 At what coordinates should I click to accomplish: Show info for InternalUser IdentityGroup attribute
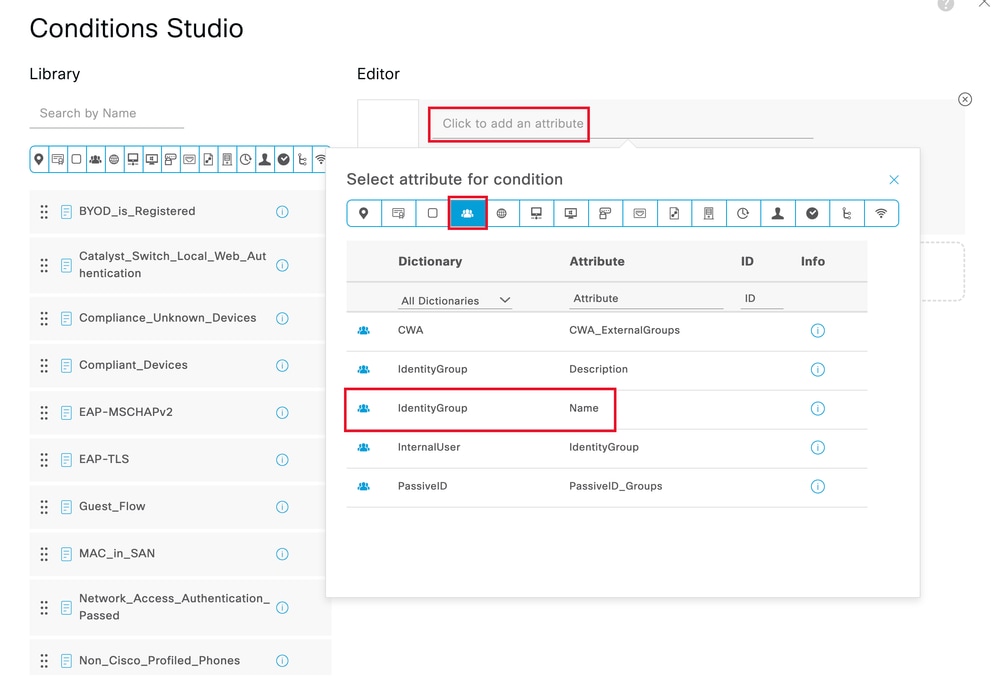click(x=817, y=447)
